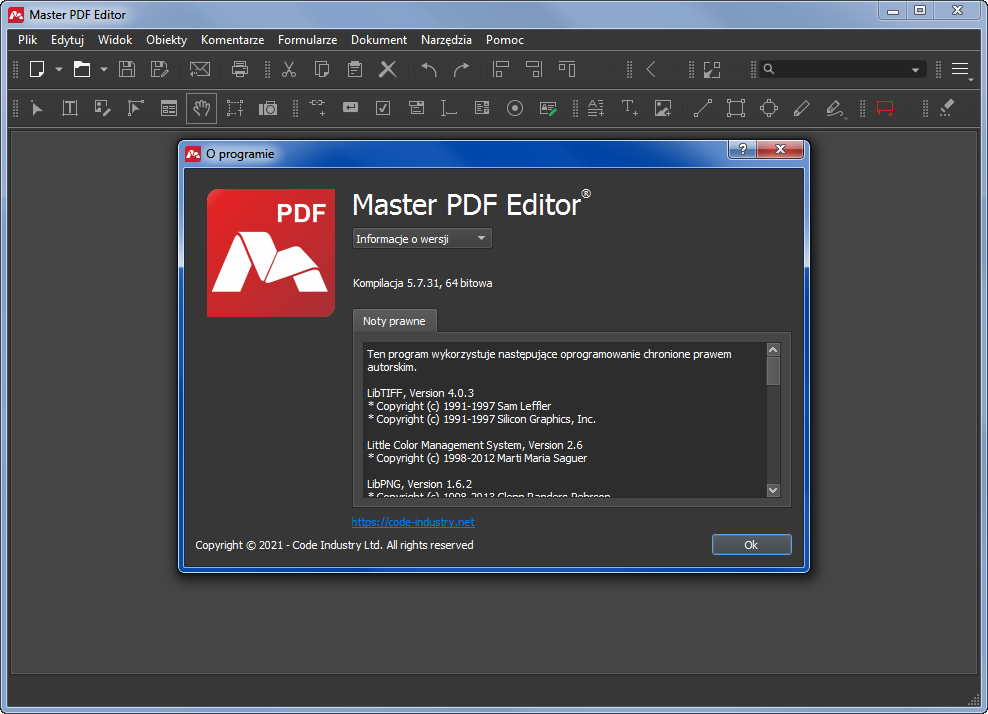988x714 pixels.
Task: Select the Radio Button form tool
Action: 515,108
